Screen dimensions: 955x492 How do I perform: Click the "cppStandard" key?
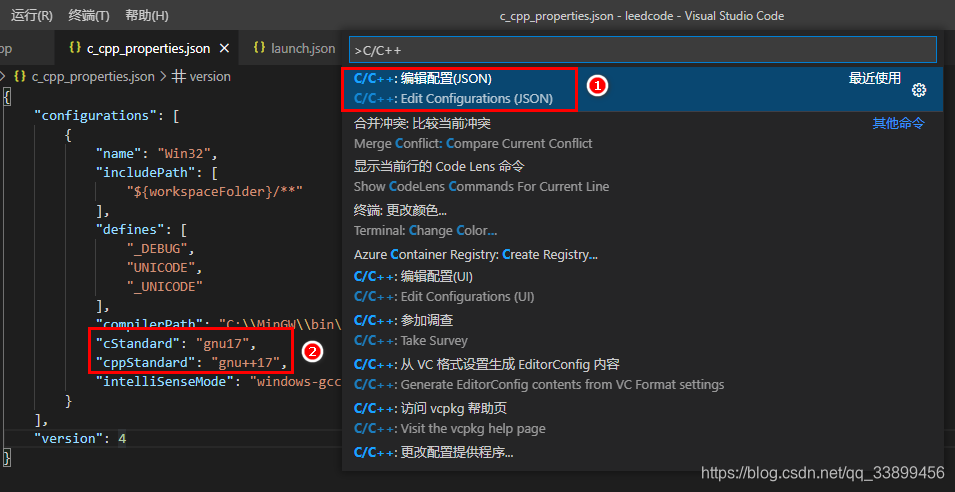(x=145, y=363)
